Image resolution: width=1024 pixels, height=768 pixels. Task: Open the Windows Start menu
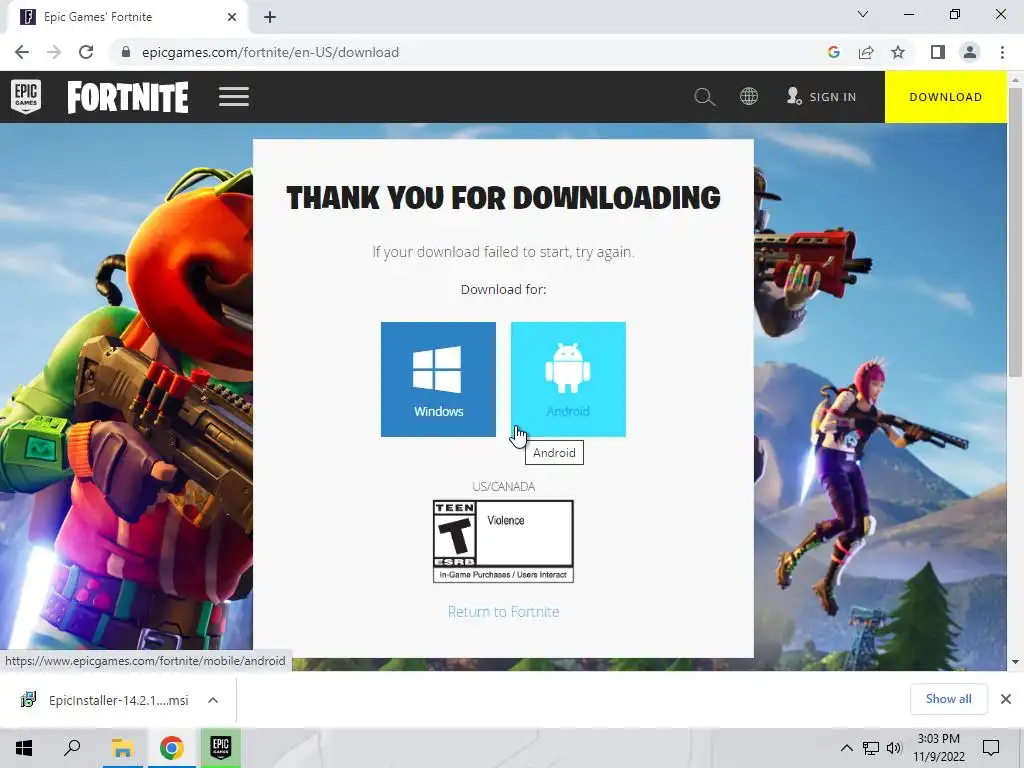24,748
